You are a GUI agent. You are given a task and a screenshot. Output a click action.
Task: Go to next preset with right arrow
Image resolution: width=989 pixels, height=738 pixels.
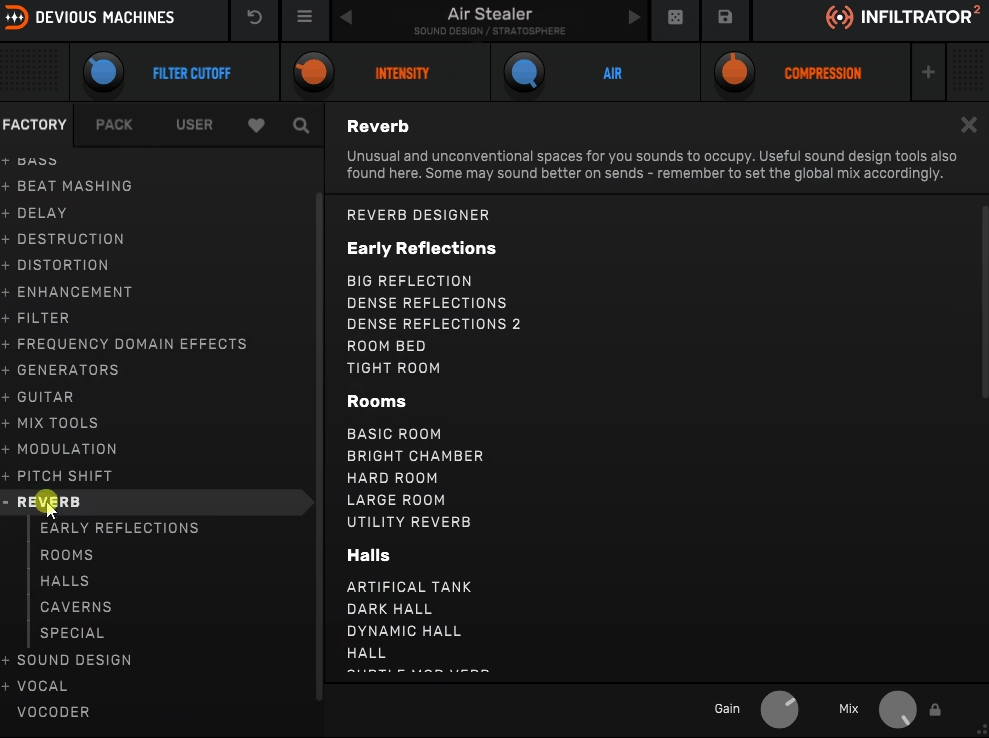[634, 17]
